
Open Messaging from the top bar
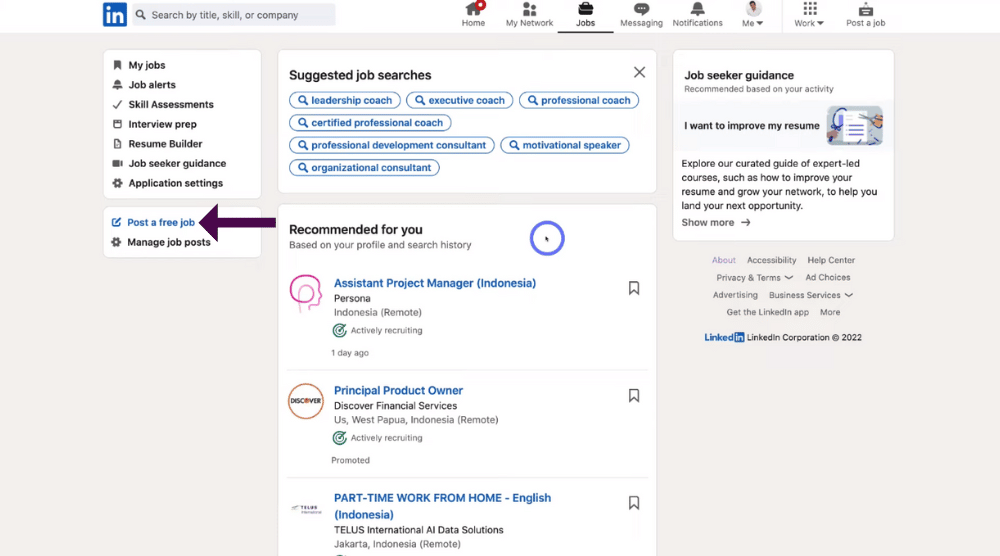(642, 15)
